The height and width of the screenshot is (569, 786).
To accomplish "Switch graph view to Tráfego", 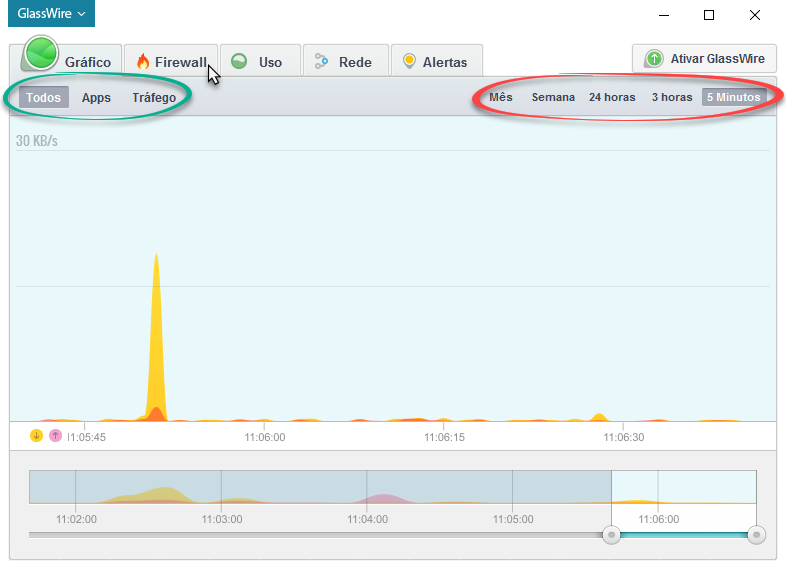I will [x=154, y=97].
